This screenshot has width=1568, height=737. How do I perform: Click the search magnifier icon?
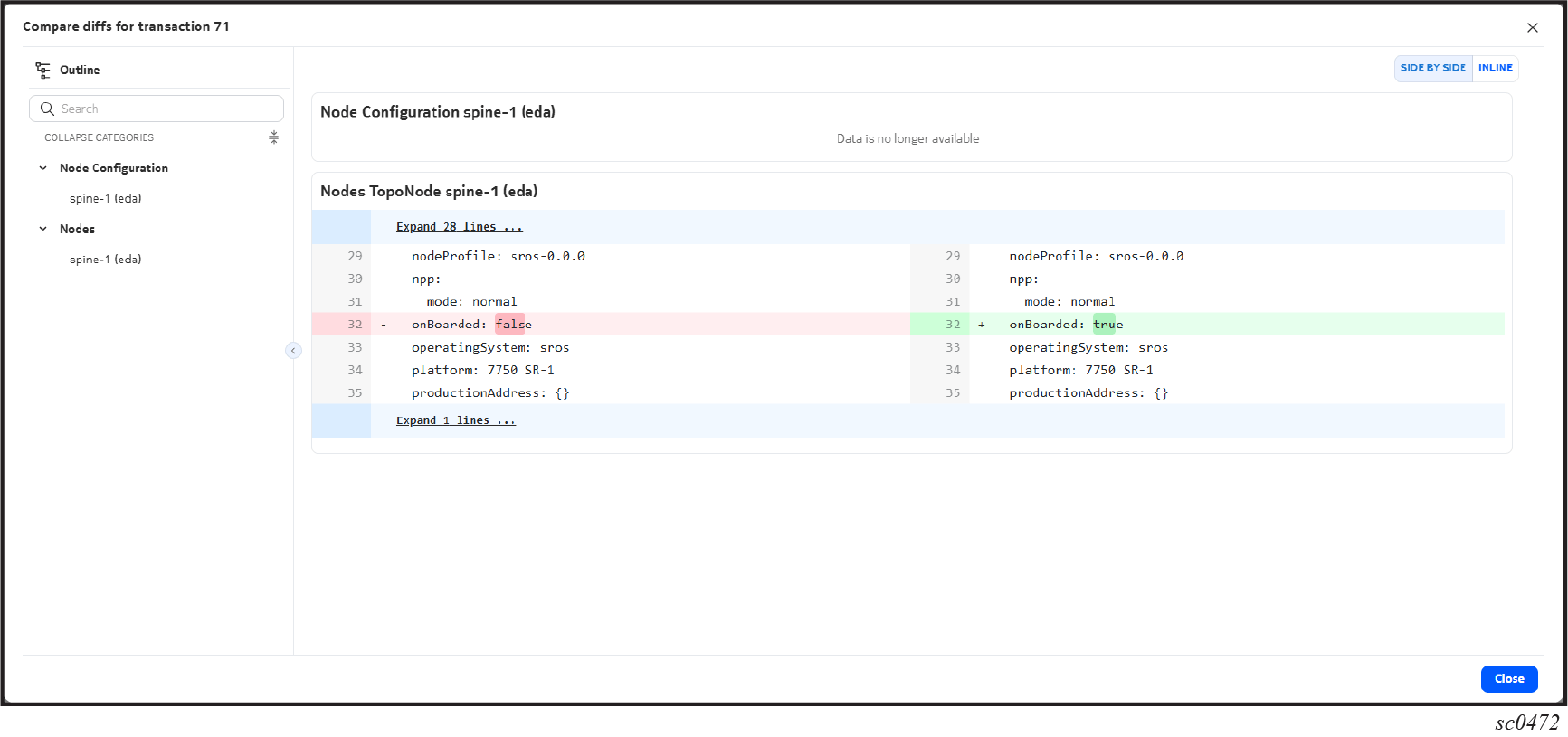click(47, 109)
